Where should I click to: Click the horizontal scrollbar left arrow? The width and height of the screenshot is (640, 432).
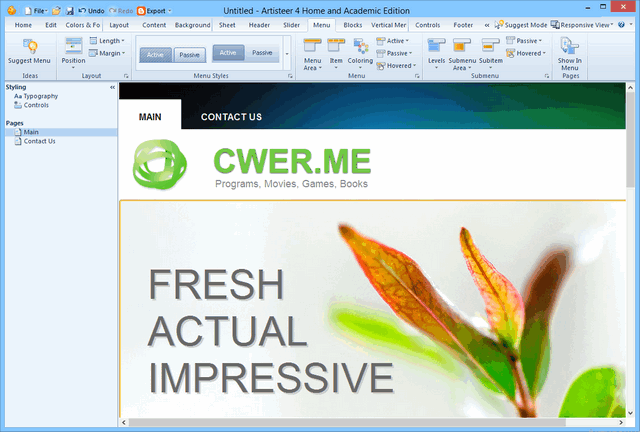tap(124, 423)
